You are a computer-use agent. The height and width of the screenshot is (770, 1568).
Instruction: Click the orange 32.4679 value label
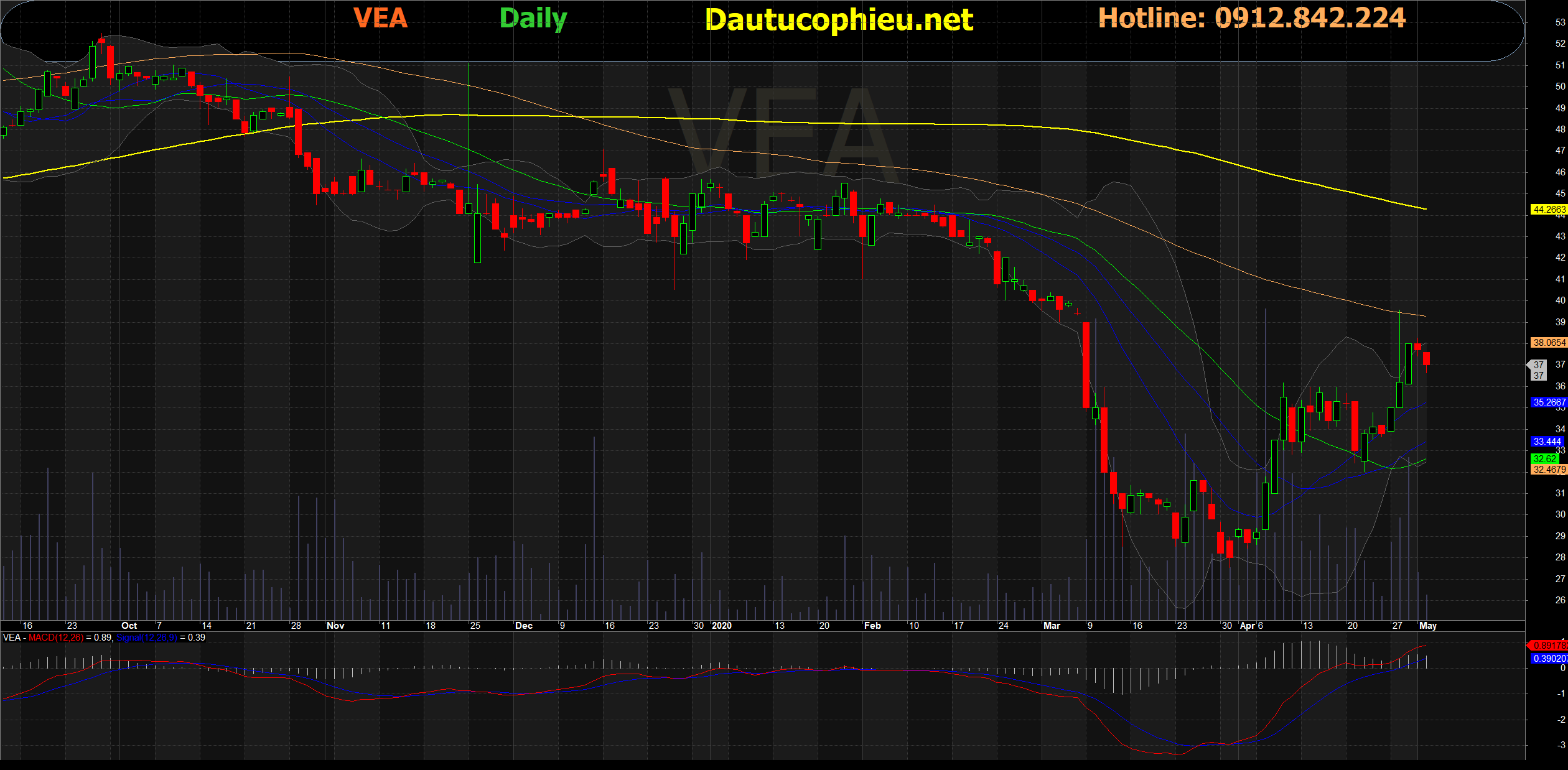pyautogui.click(x=1549, y=470)
